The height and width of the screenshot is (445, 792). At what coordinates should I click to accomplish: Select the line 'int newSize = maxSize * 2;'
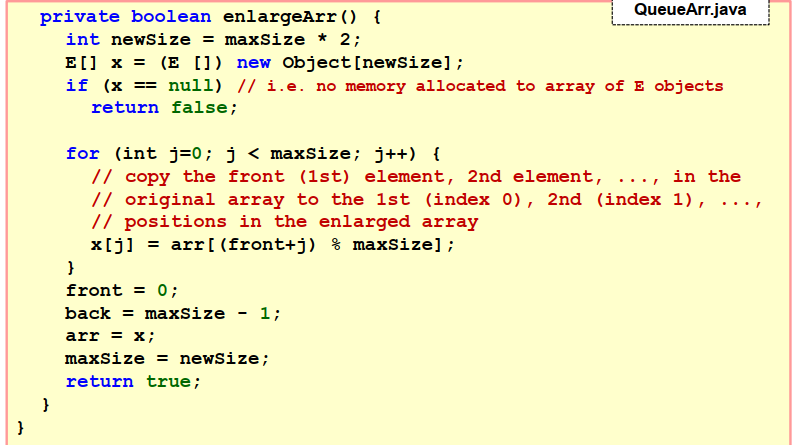(213, 39)
